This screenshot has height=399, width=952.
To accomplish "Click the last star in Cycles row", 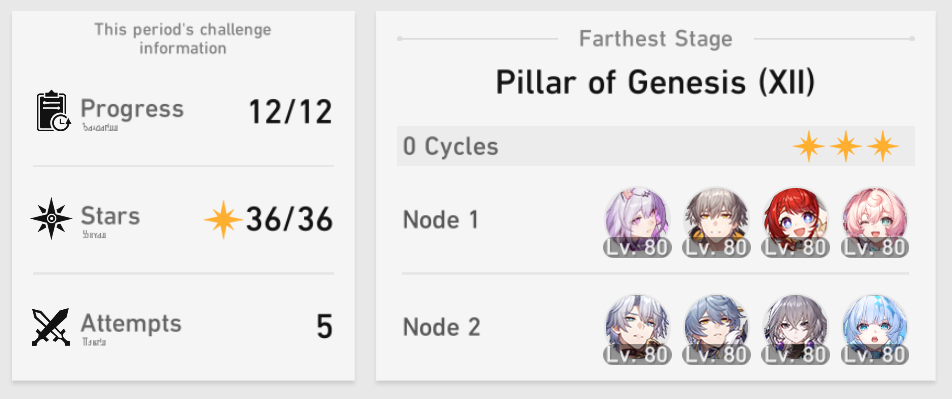I will click(x=883, y=146).
